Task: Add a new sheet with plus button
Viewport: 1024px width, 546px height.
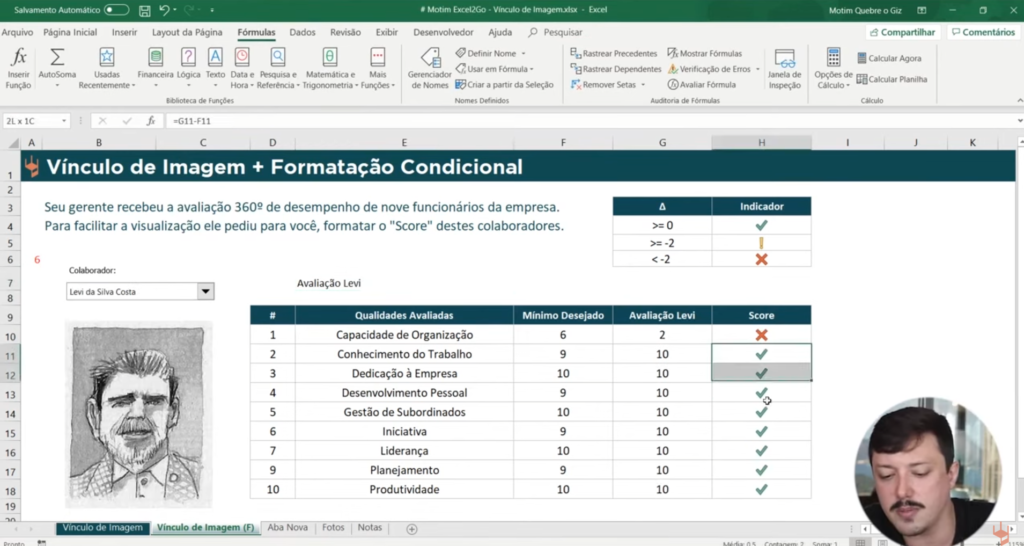Action: (x=411, y=529)
